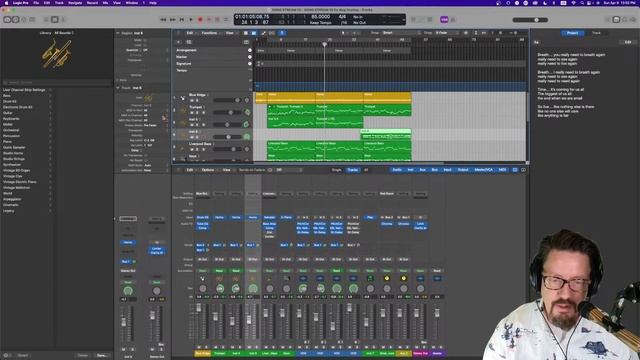Open the Browsers button at top right
The height and width of the screenshot is (360, 640).
point(633,20)
